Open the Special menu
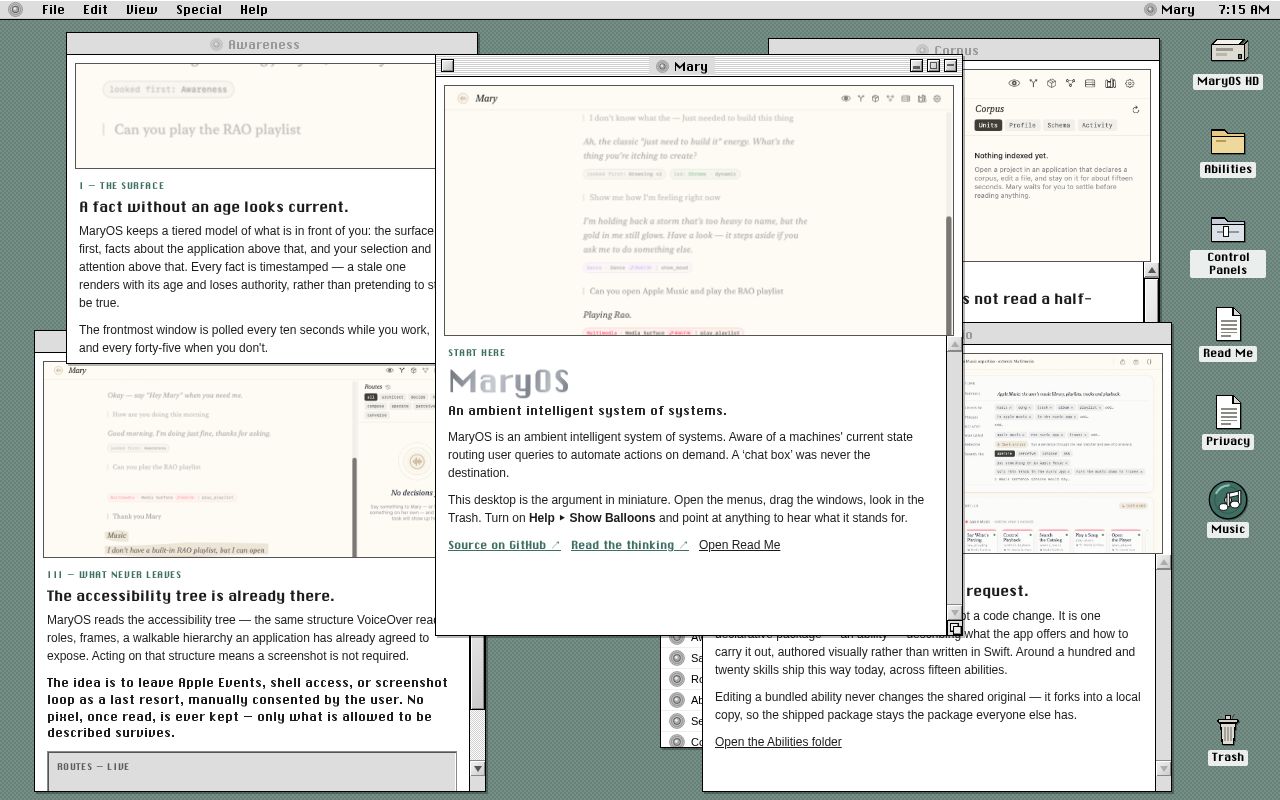The width and height of the screenshot is (1280, 800). pos(199,9)
